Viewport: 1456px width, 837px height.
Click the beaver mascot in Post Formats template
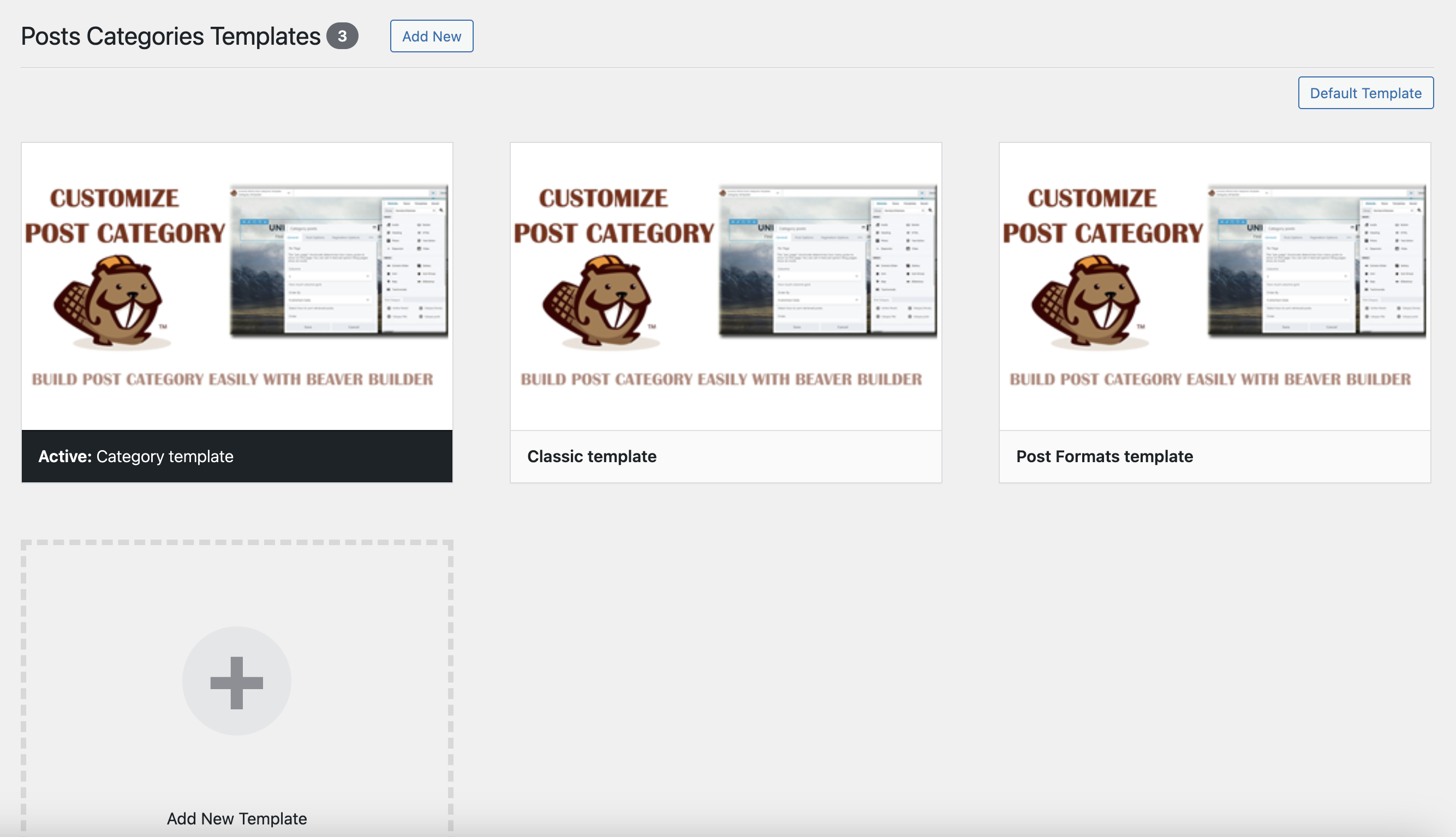(x=1088, y=302)
